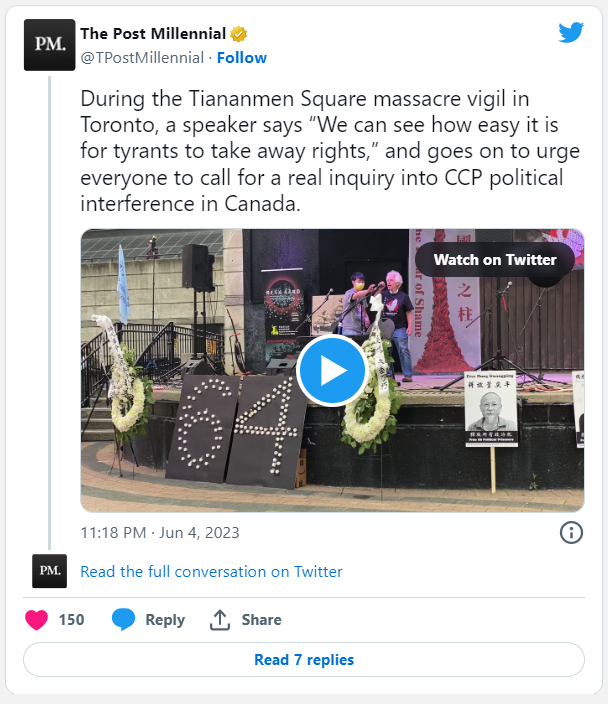Read the full conversation on Twitter
The image size is (608, 704).
pos(211,572)
